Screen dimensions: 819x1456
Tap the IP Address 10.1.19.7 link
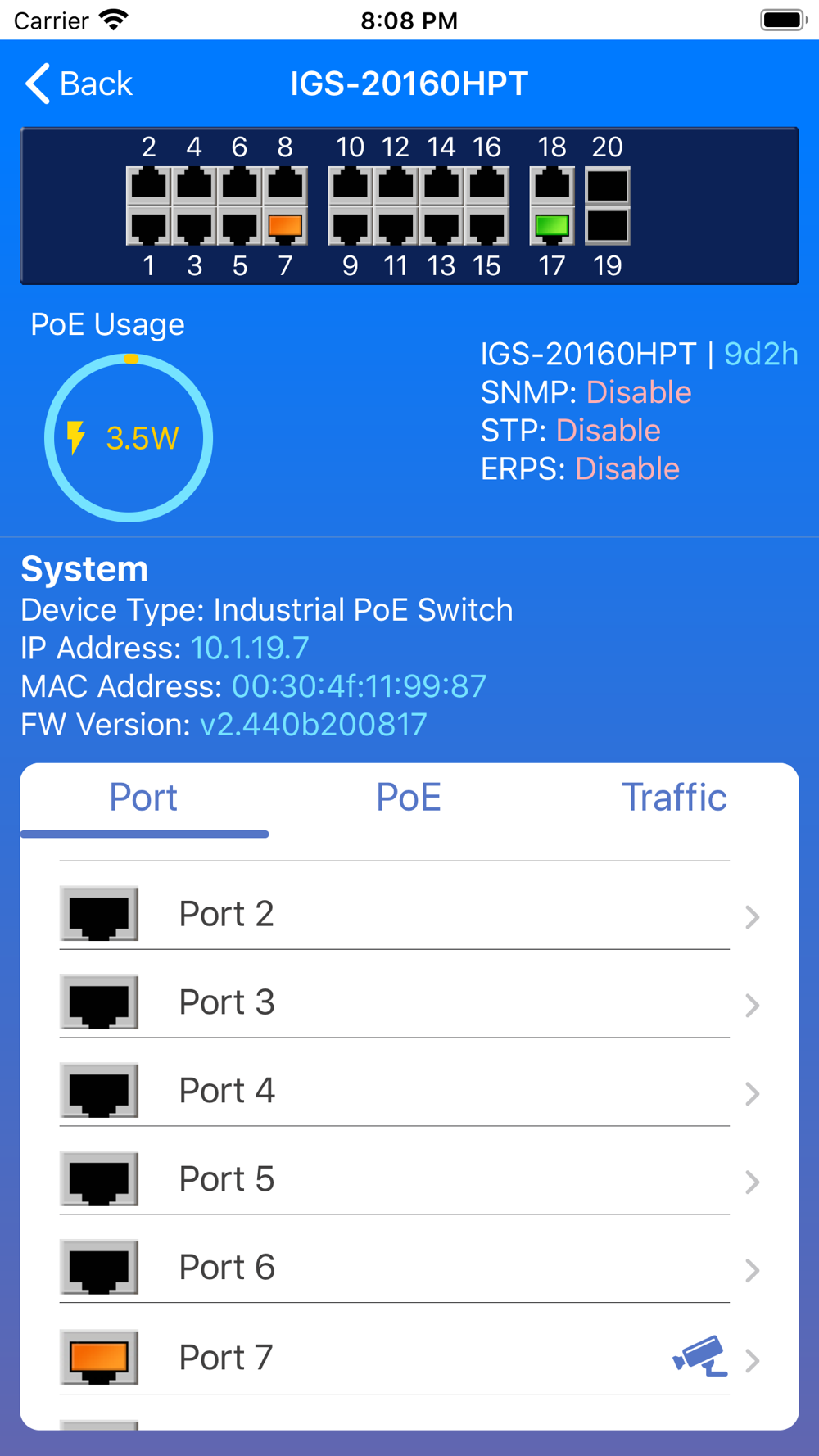pos(250,649)
